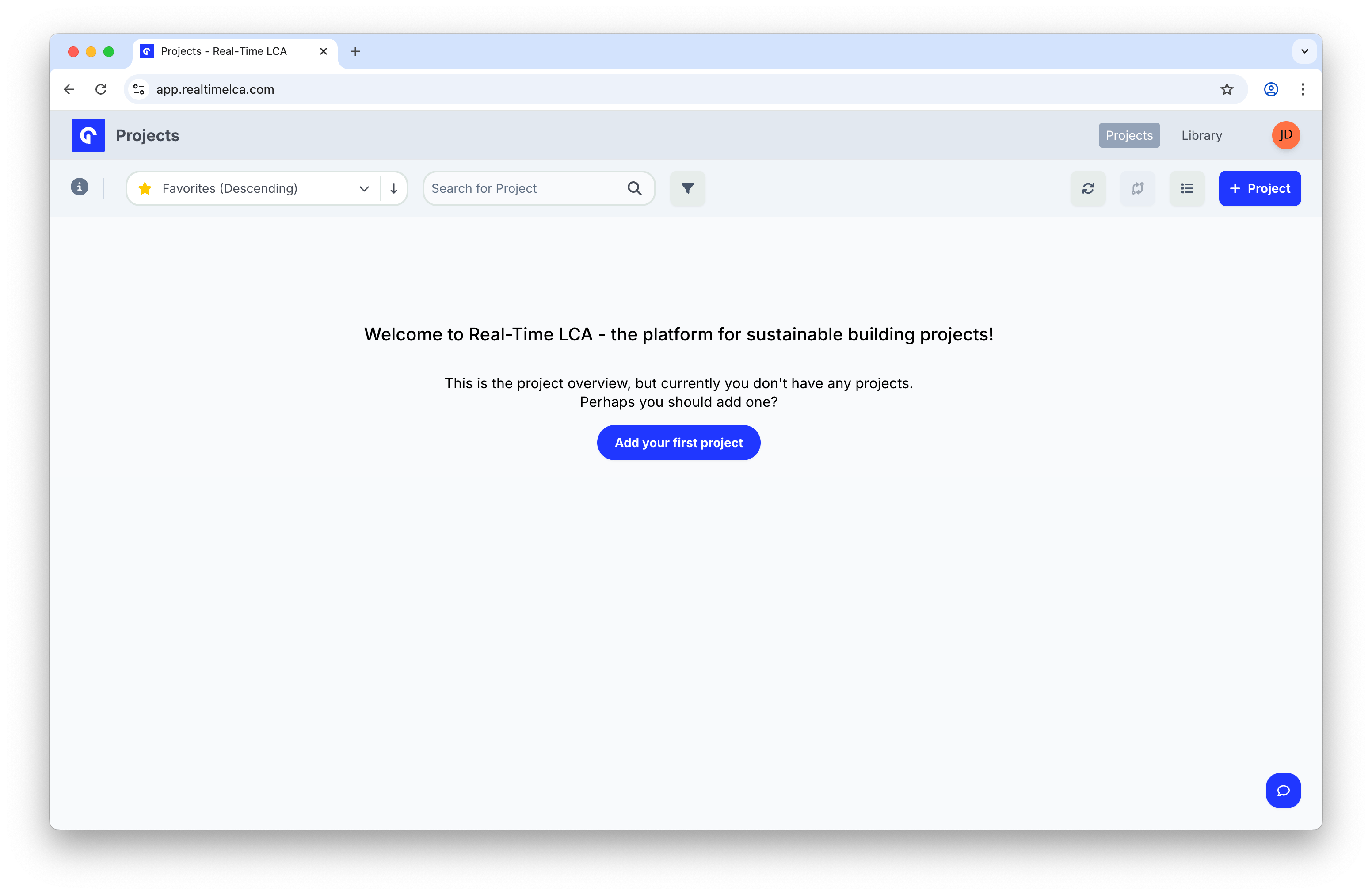Viewport: 1372px width, 895px height.
Task: Open the chat support bubble
Action: coord(1283,790)
